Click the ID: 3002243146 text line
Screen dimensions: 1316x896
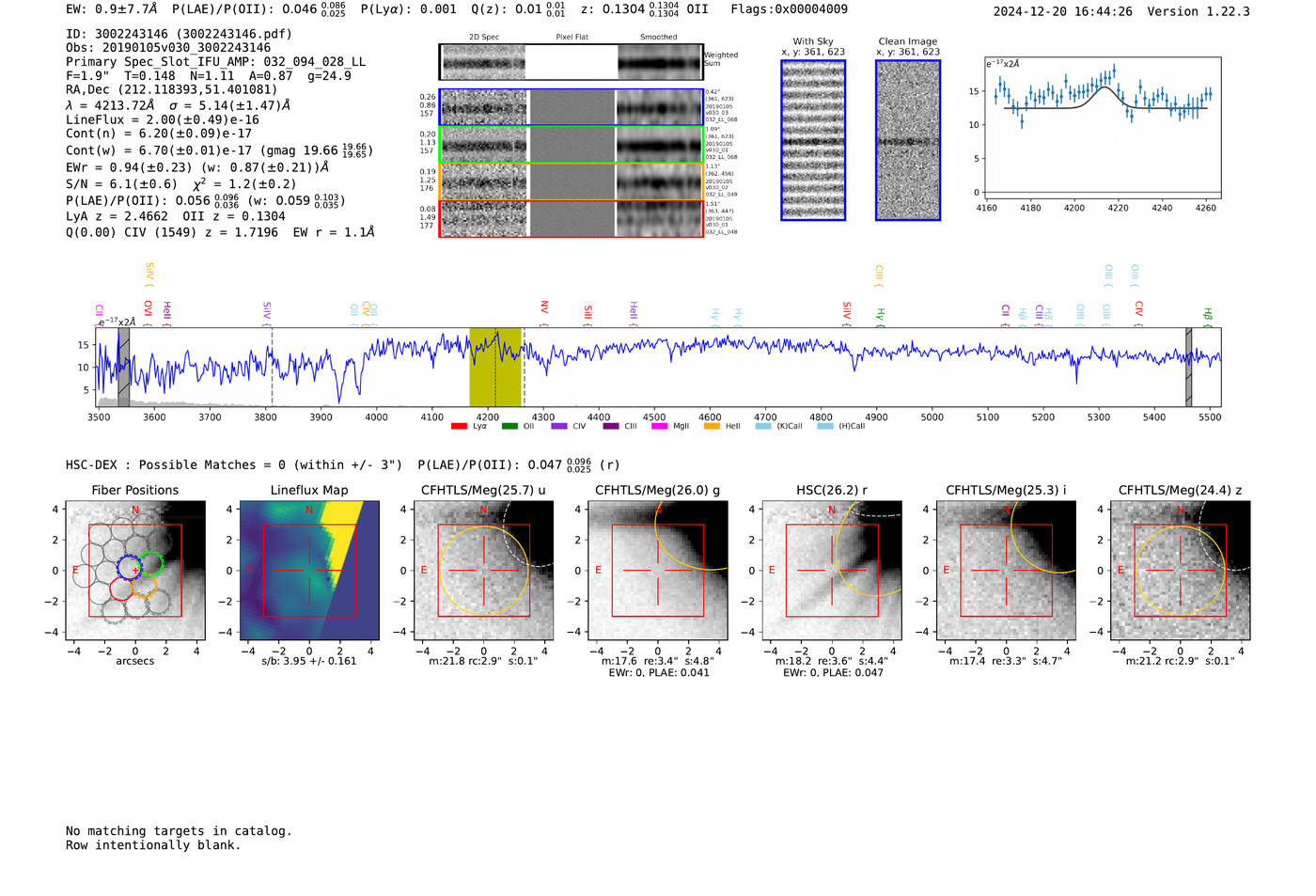(179, 34)
